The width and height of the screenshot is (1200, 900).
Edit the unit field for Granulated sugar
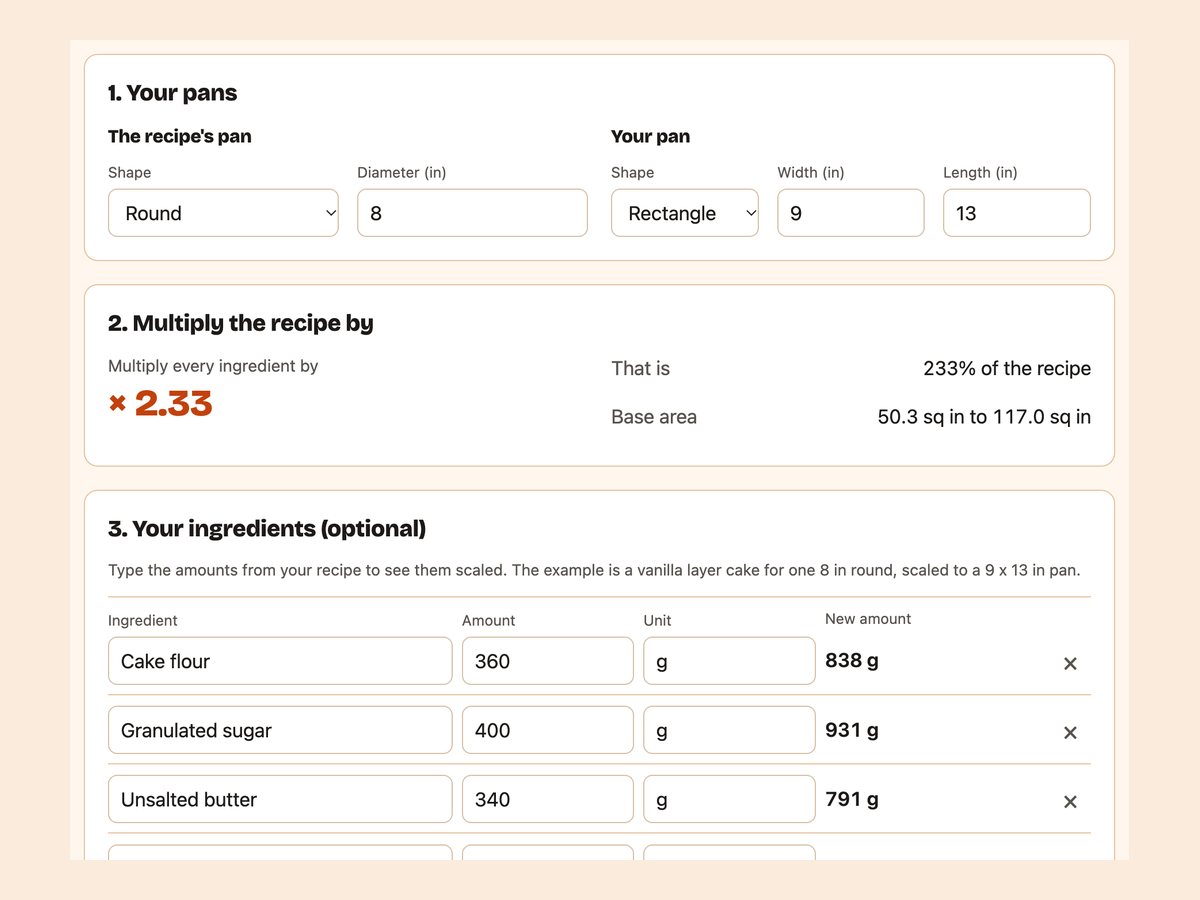(x=729, y=730)
